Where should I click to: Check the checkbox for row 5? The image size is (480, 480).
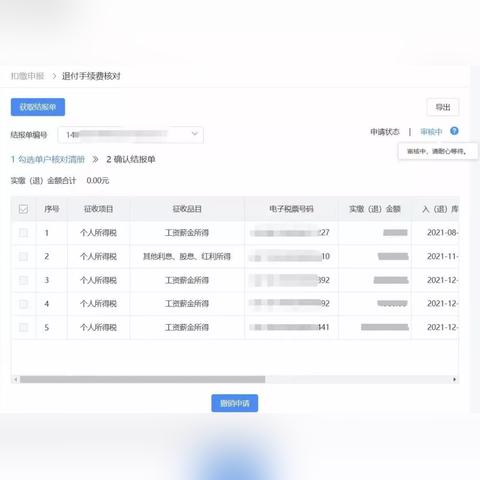(23, 327)
